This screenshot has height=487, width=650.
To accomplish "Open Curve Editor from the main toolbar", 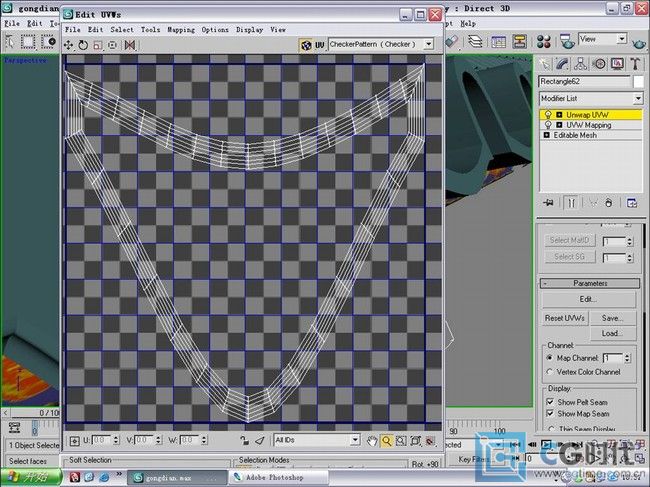I will (x=499, y=41).
